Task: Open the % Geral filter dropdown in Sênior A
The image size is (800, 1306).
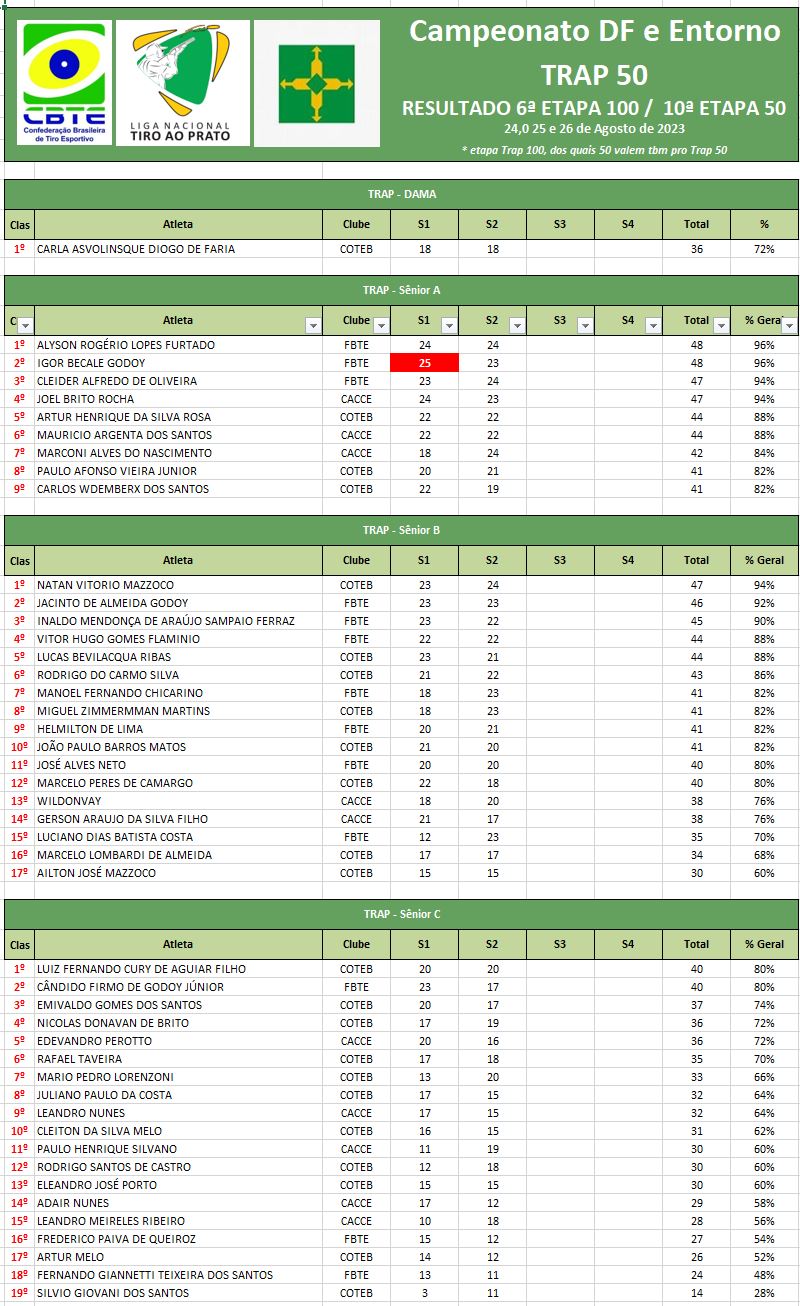Action: 789,325
